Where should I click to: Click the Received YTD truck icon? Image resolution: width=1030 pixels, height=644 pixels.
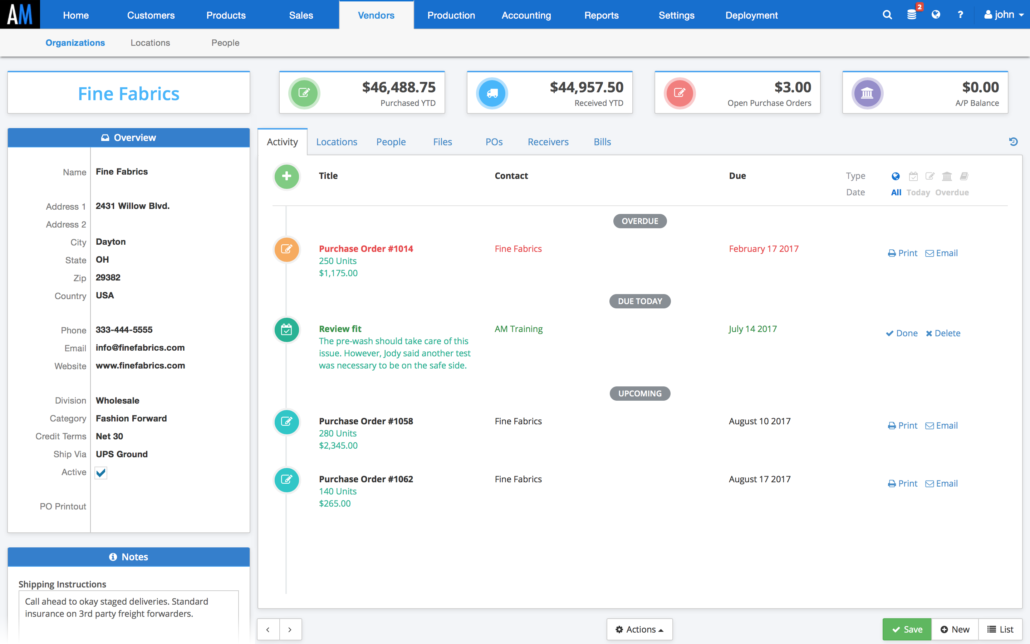[492, 94]
